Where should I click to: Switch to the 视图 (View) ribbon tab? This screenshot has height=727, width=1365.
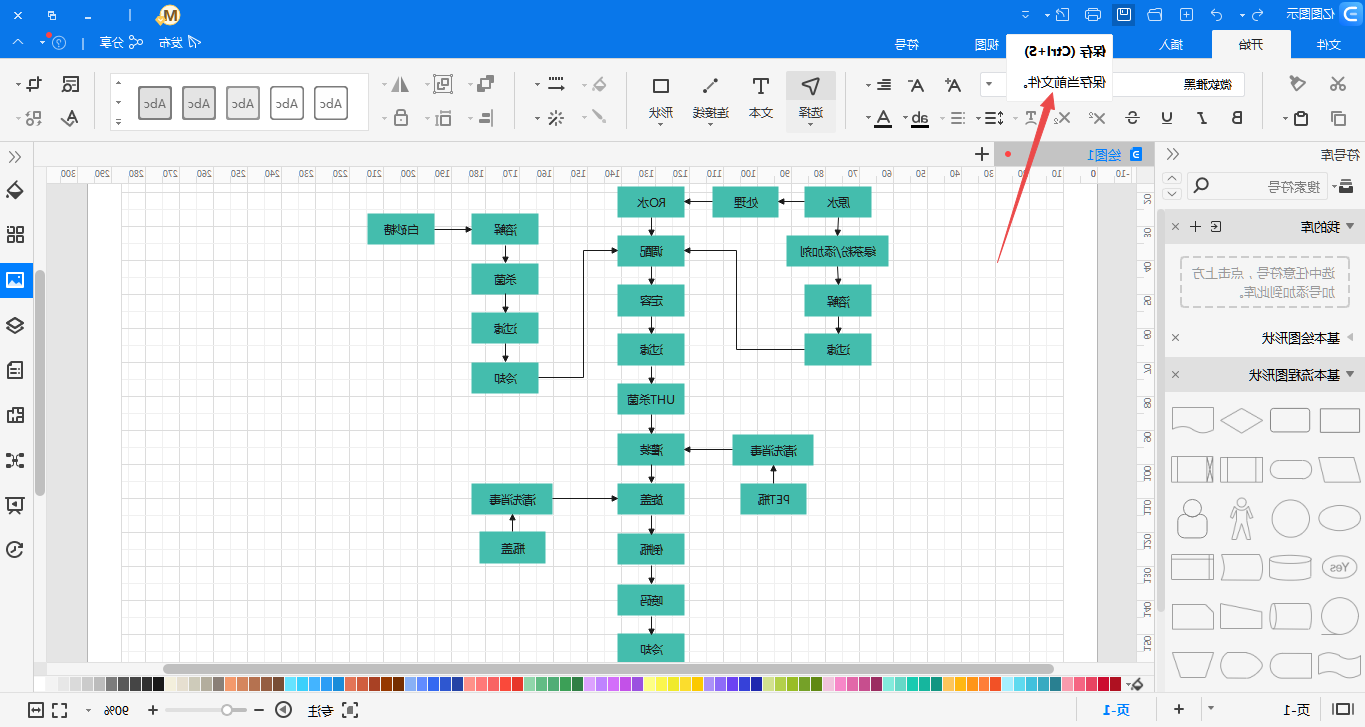click(x=987, y=44)
